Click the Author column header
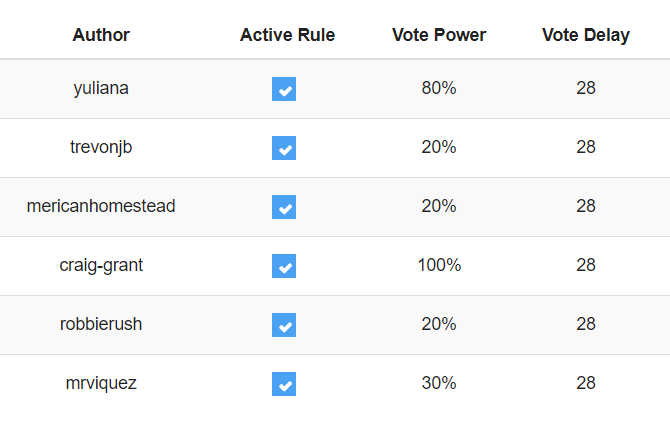 pos(101,35)
